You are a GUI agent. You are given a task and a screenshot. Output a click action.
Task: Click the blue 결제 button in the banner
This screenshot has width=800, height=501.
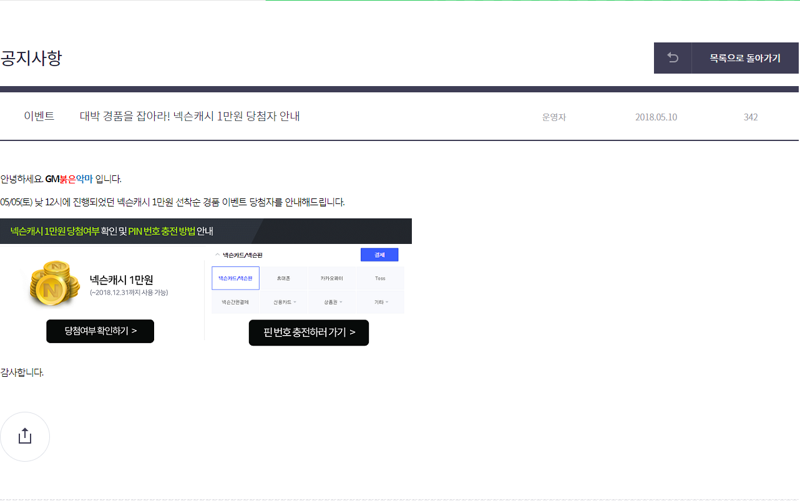379,255
